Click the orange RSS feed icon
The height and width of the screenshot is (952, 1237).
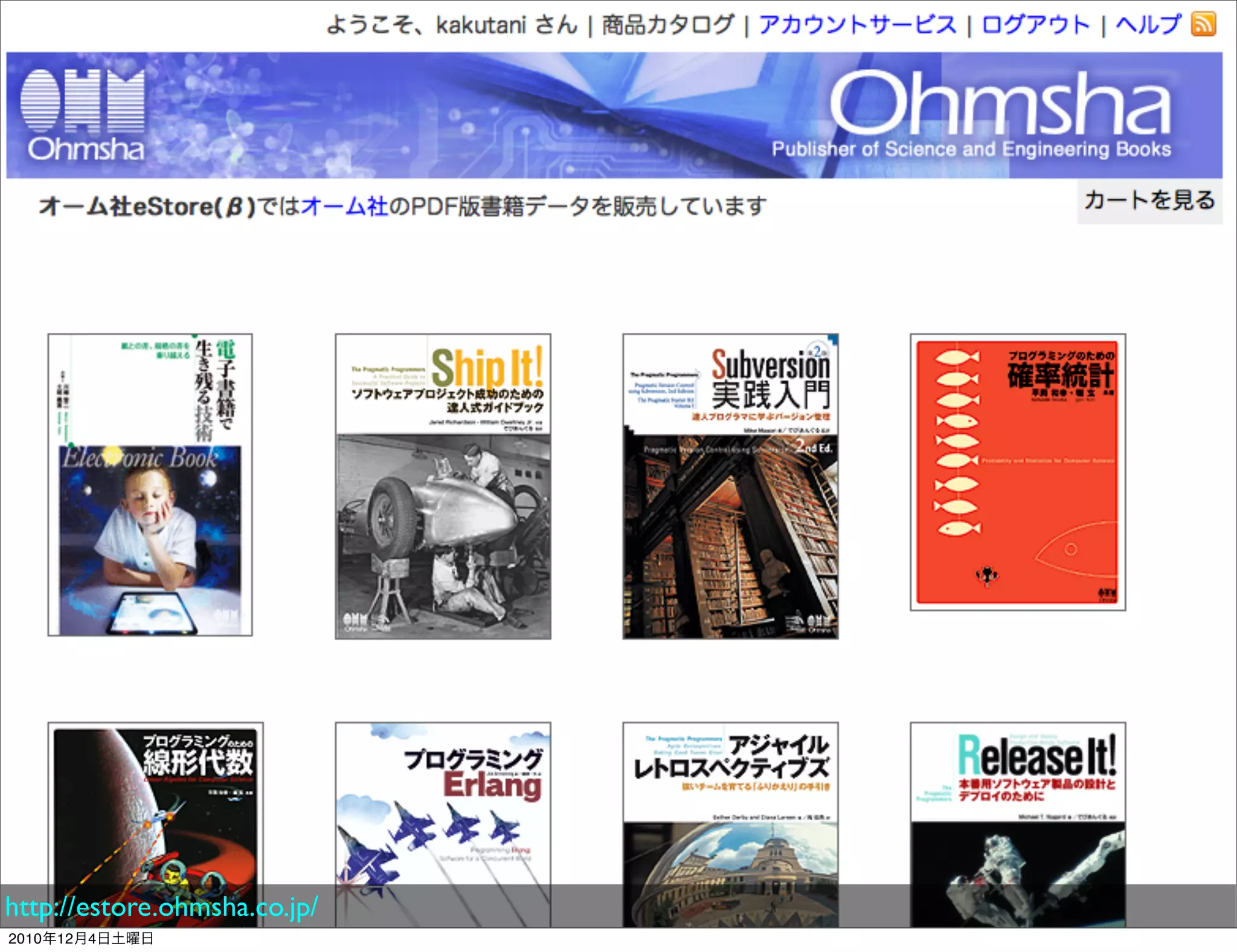[x=1203, y=24]
